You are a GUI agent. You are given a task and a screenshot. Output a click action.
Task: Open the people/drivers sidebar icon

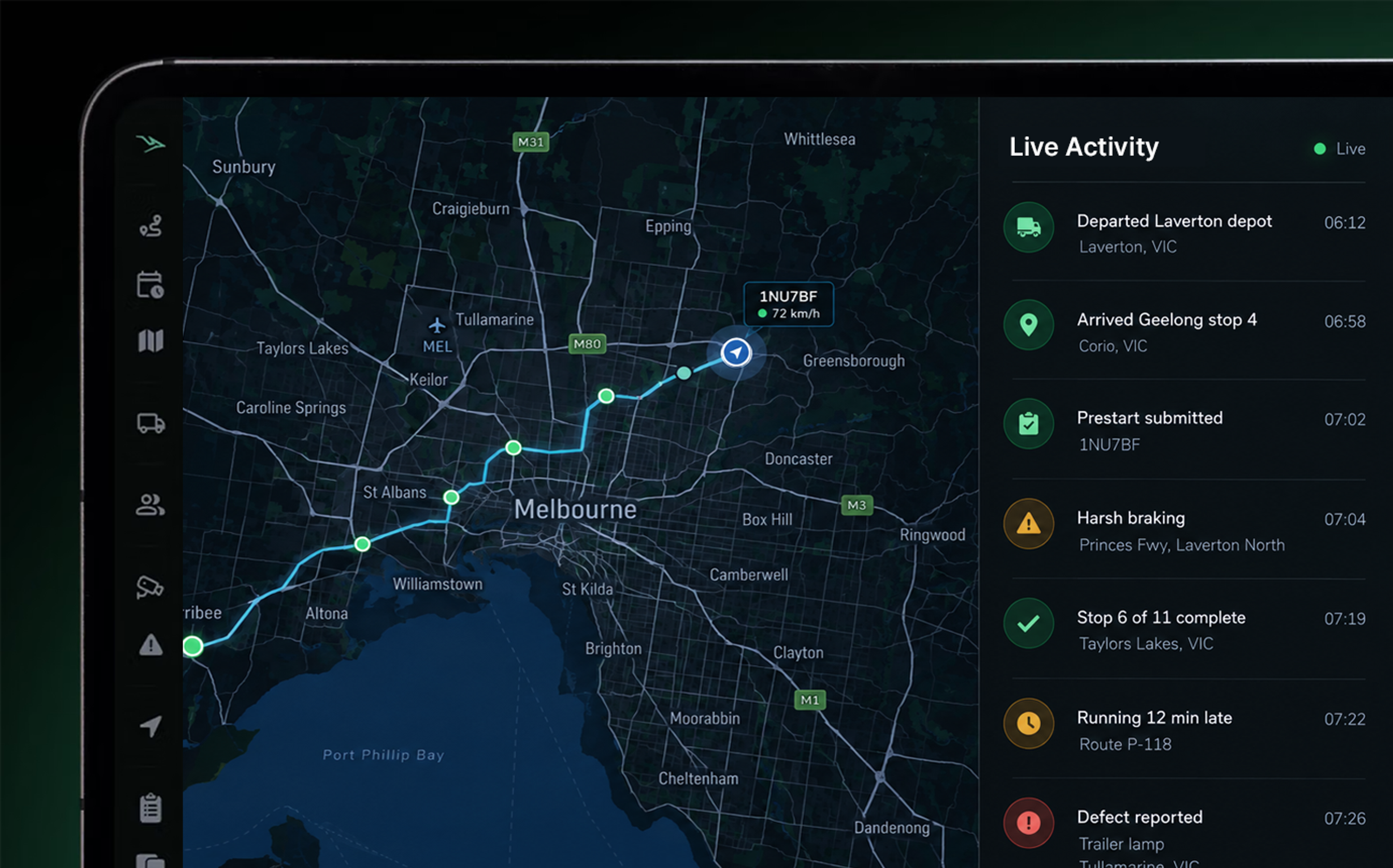pos(151,505)
